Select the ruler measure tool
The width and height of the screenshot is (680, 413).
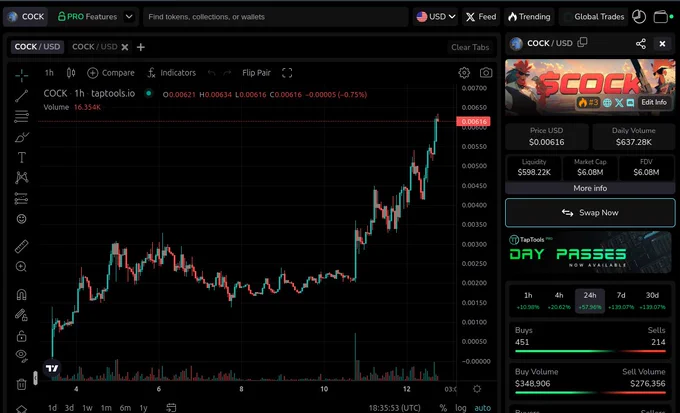click(21, 246)
